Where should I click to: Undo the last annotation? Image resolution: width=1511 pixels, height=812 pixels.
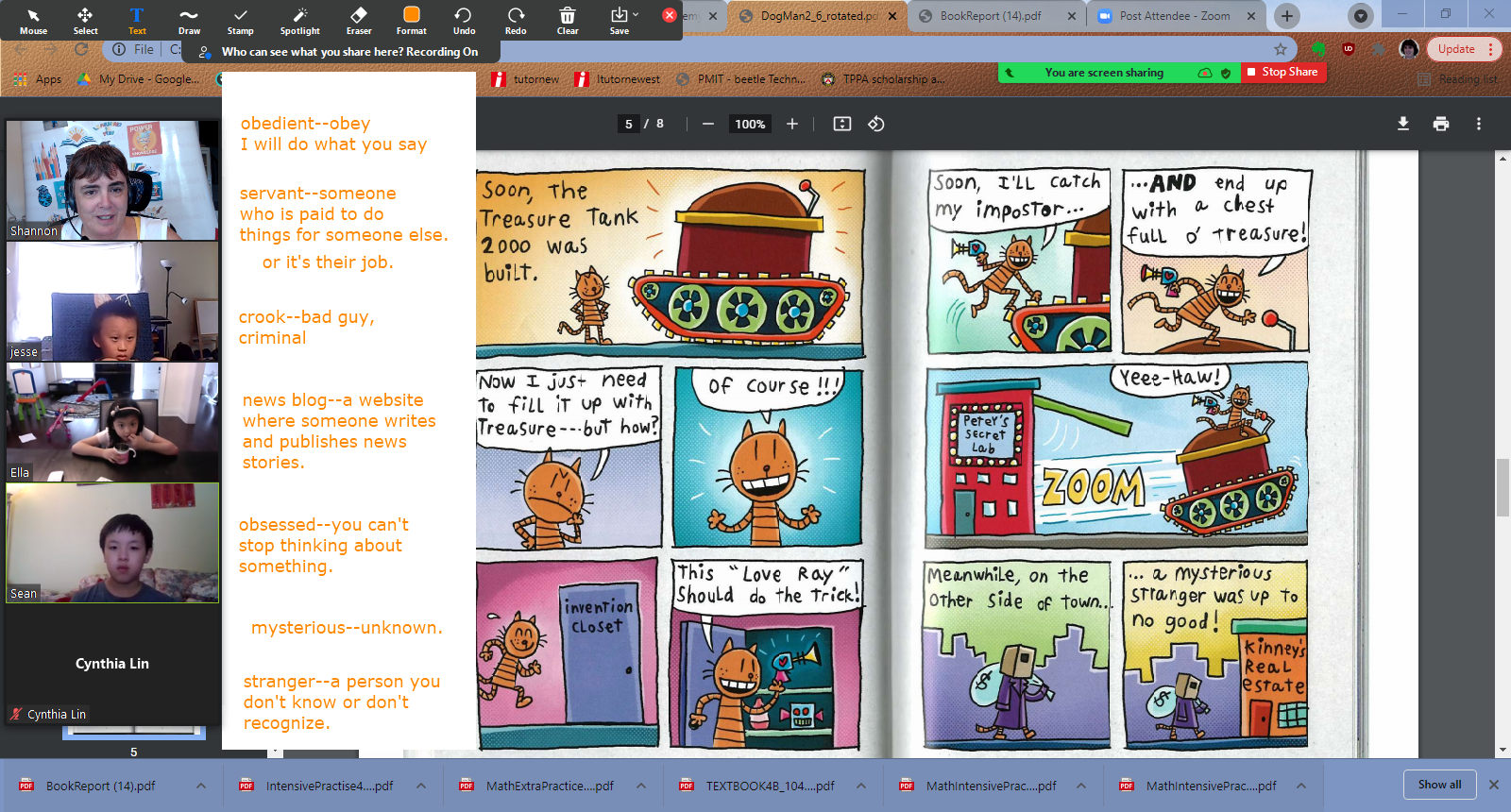pos(464,20)
